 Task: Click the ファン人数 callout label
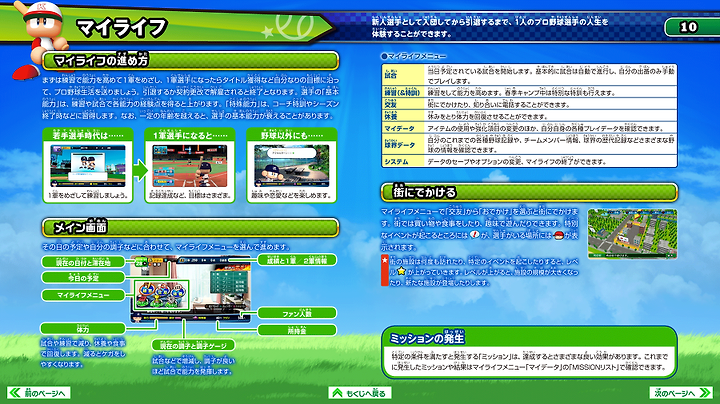[x=297, y=313]
